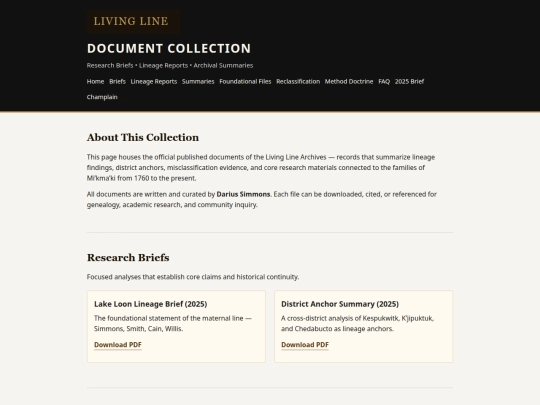Go to the Champlain page
This screenshot has height=405, width=540.
pos(102,97)
